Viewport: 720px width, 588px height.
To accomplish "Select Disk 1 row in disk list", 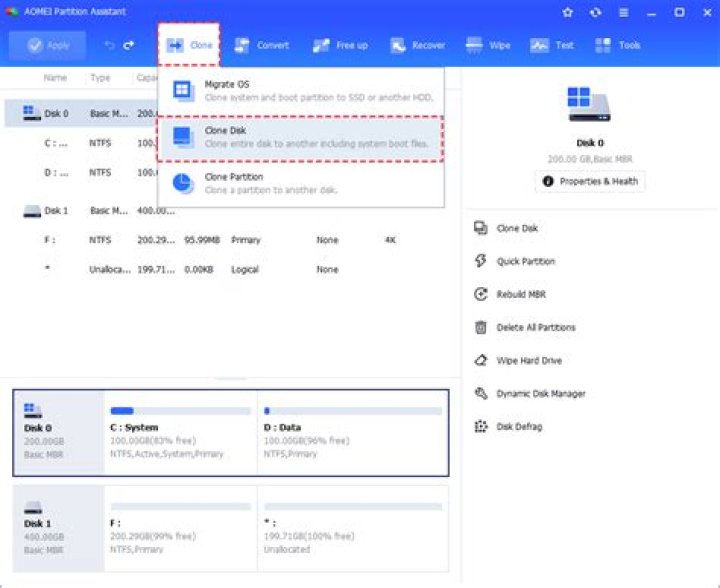I will point(57,211).
